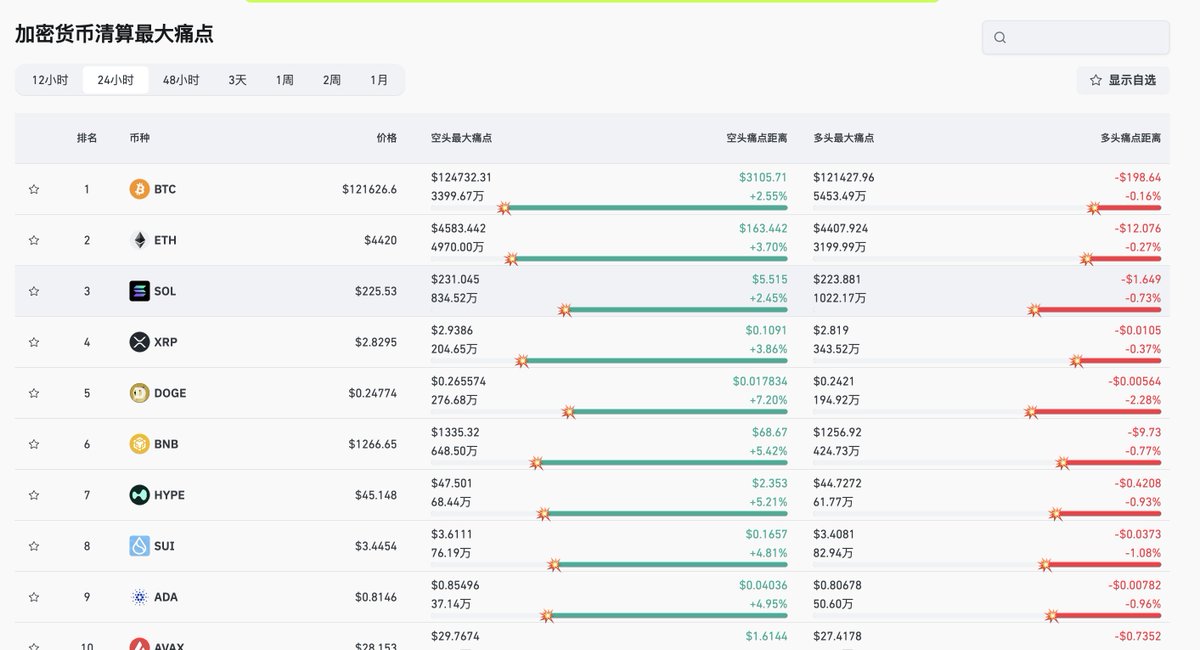Click the XRP coin icon

click(139, 342)
